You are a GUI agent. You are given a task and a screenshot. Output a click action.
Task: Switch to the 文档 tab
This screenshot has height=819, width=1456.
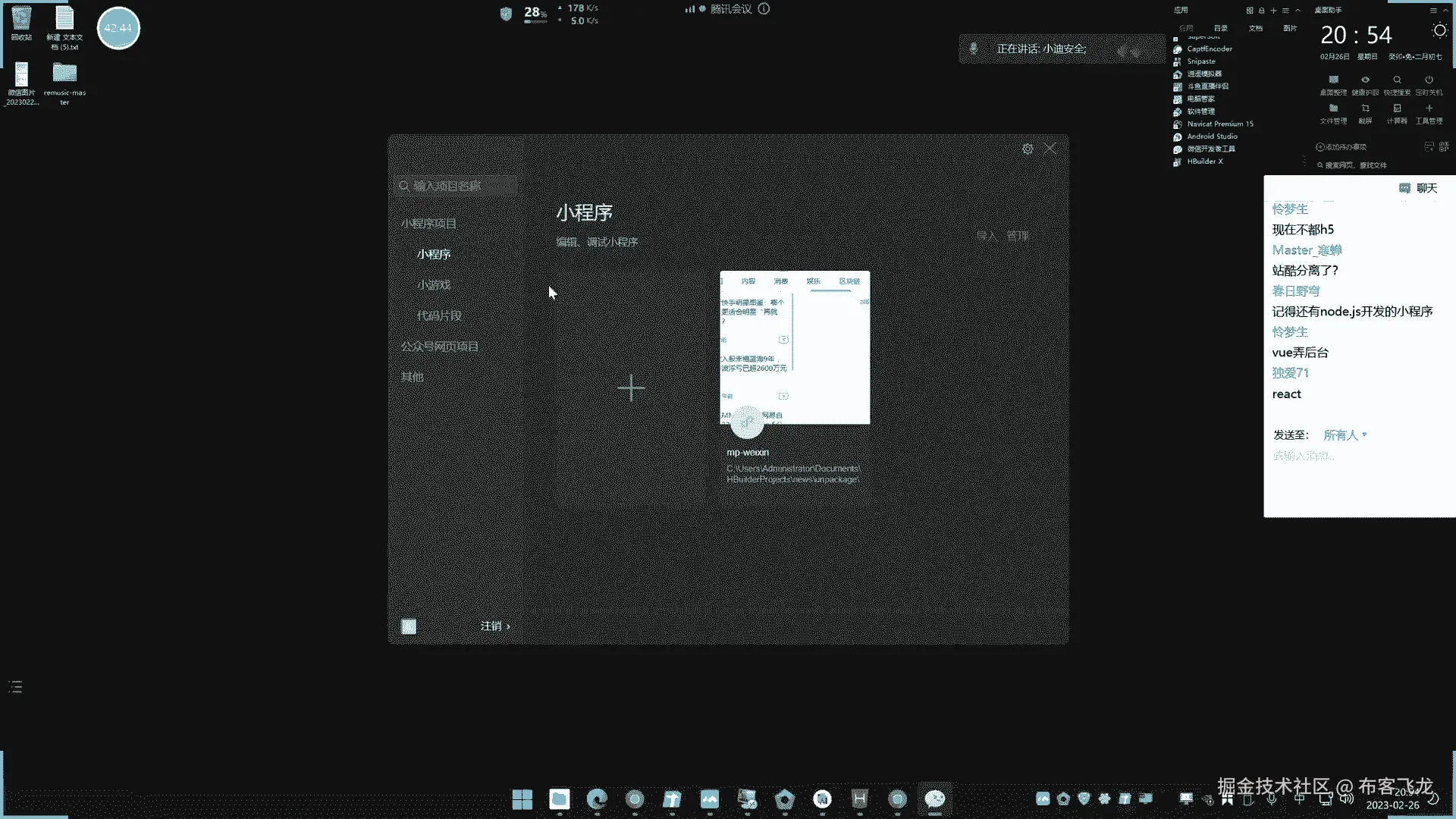point(1256,28)
